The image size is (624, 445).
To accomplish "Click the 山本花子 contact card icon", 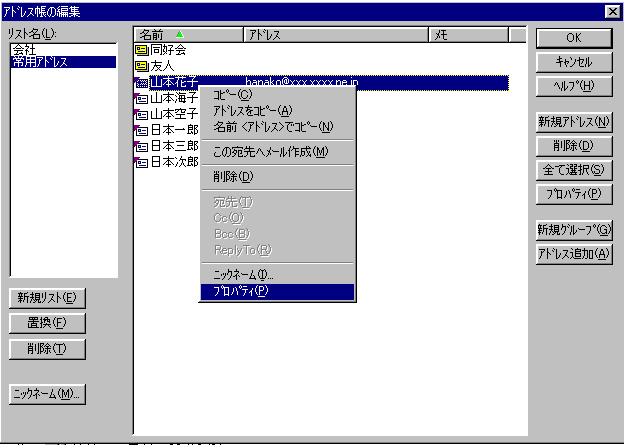I will [x=141, y=82].
